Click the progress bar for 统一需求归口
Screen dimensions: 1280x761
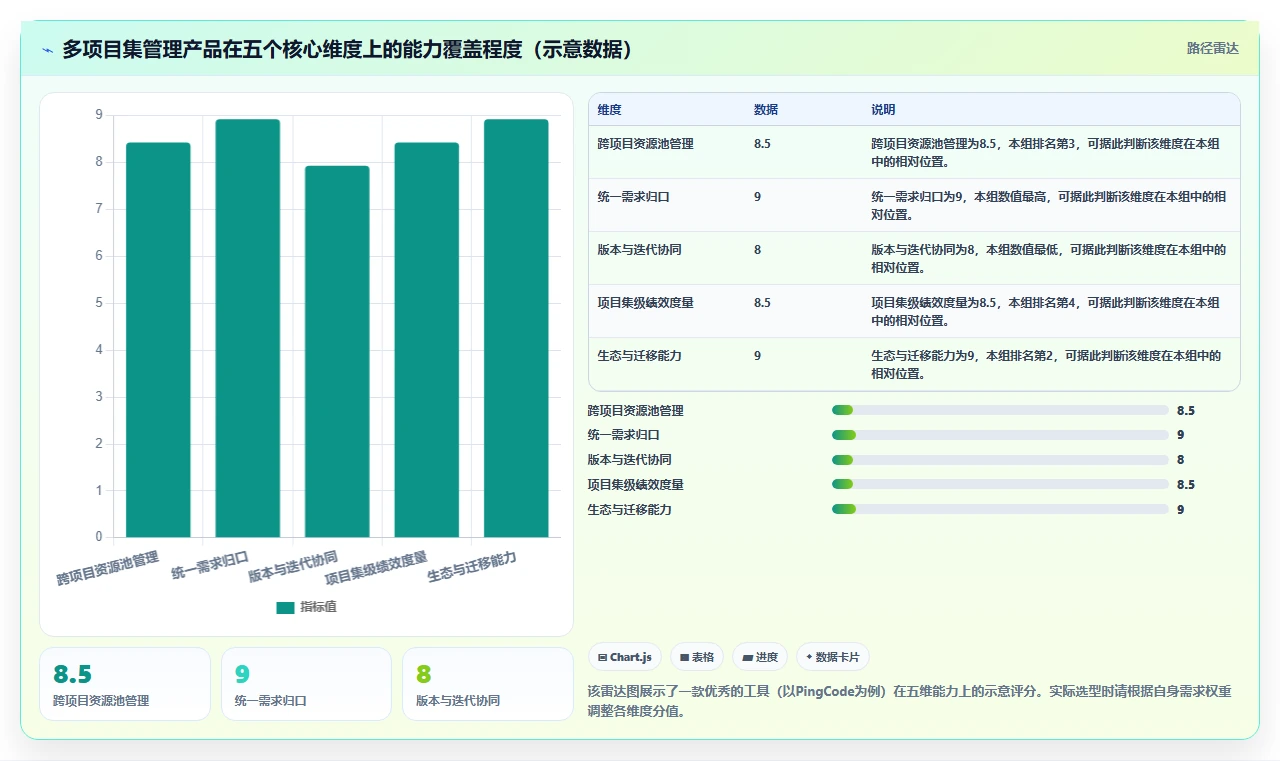click(1000, 435)
